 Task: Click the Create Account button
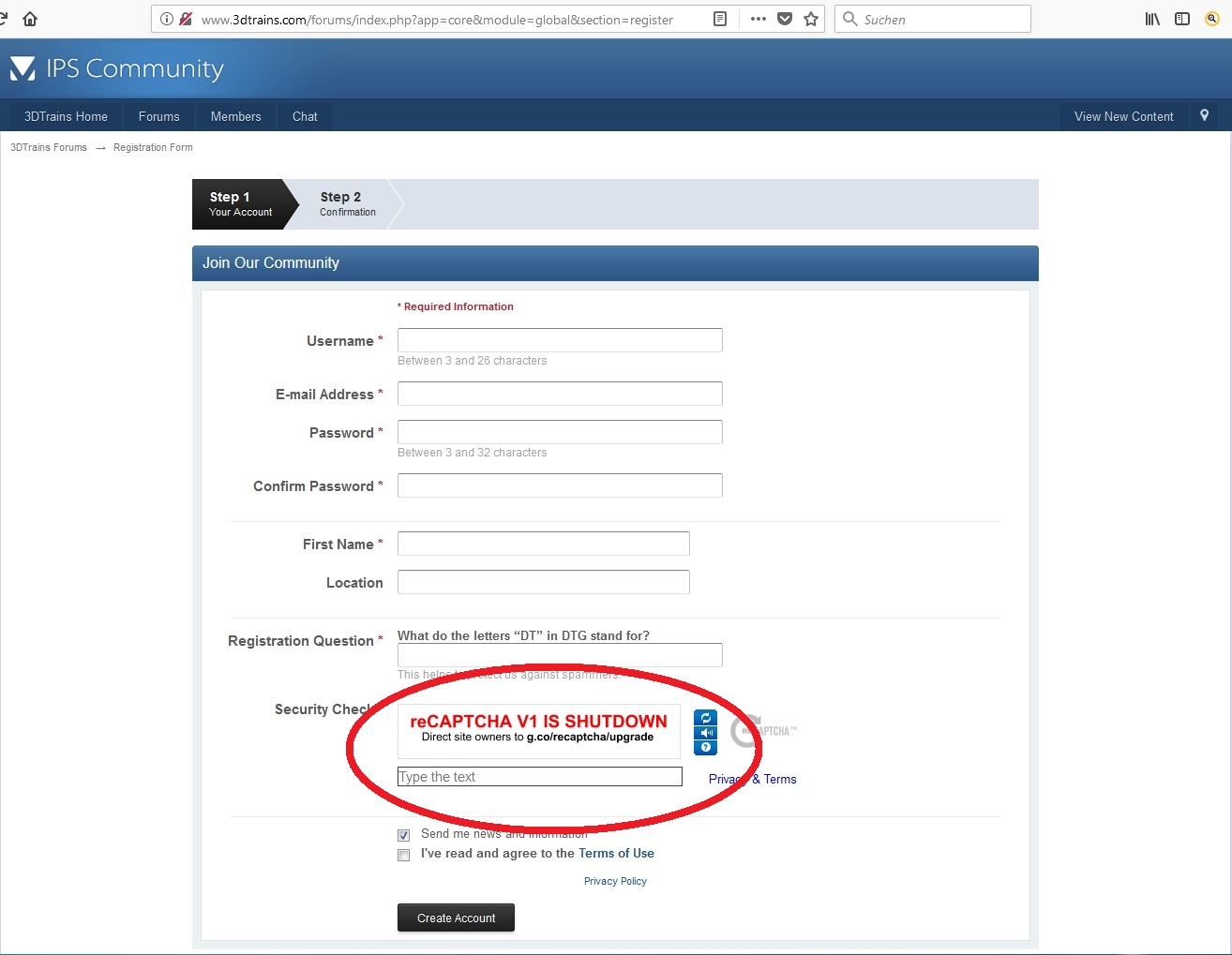[x=456, y=918]
